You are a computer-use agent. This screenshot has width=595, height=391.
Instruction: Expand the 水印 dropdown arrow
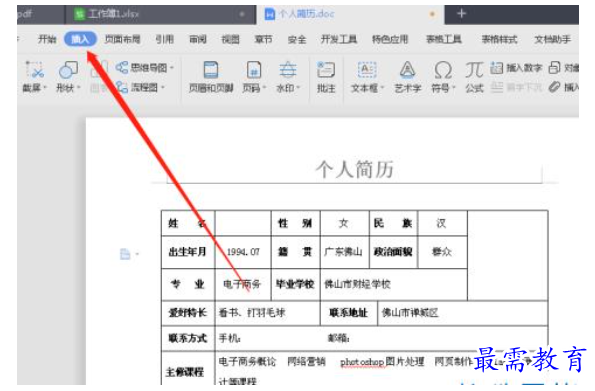click(x=298, y=88)
